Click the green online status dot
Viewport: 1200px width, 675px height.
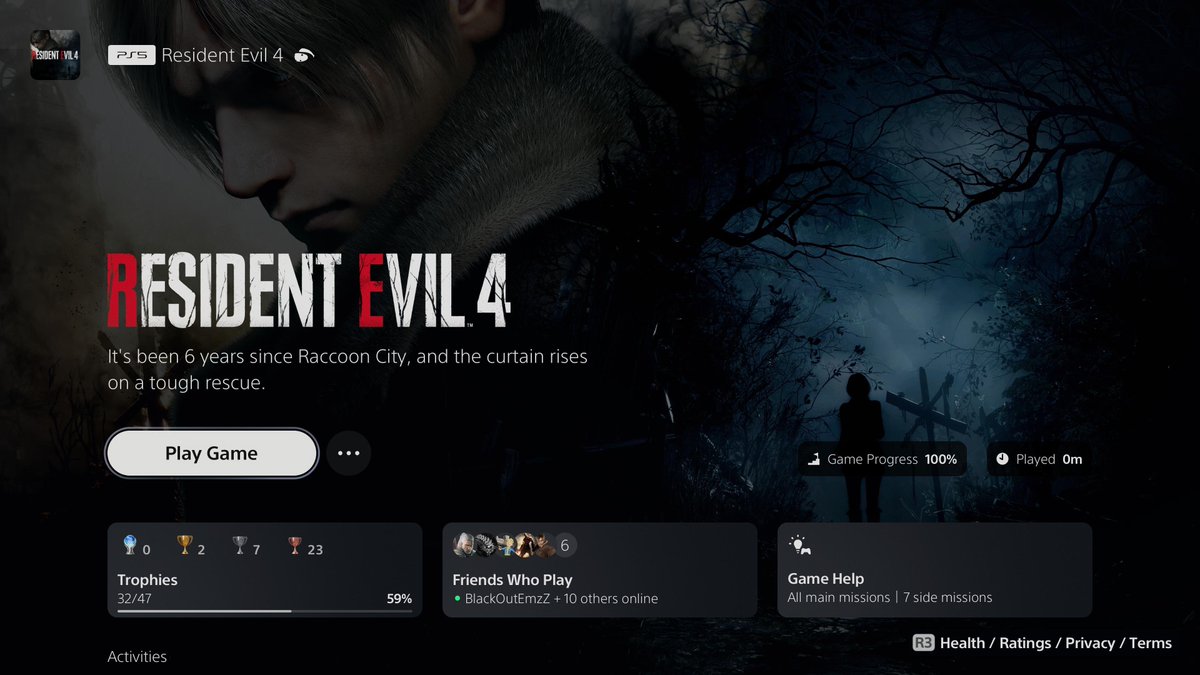pyautogui.click(x=457, y=599)
